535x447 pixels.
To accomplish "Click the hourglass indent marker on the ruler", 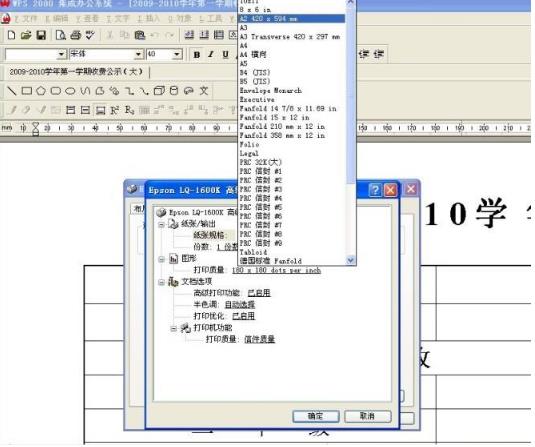I will pyautogui.click(x=35, y=129).
